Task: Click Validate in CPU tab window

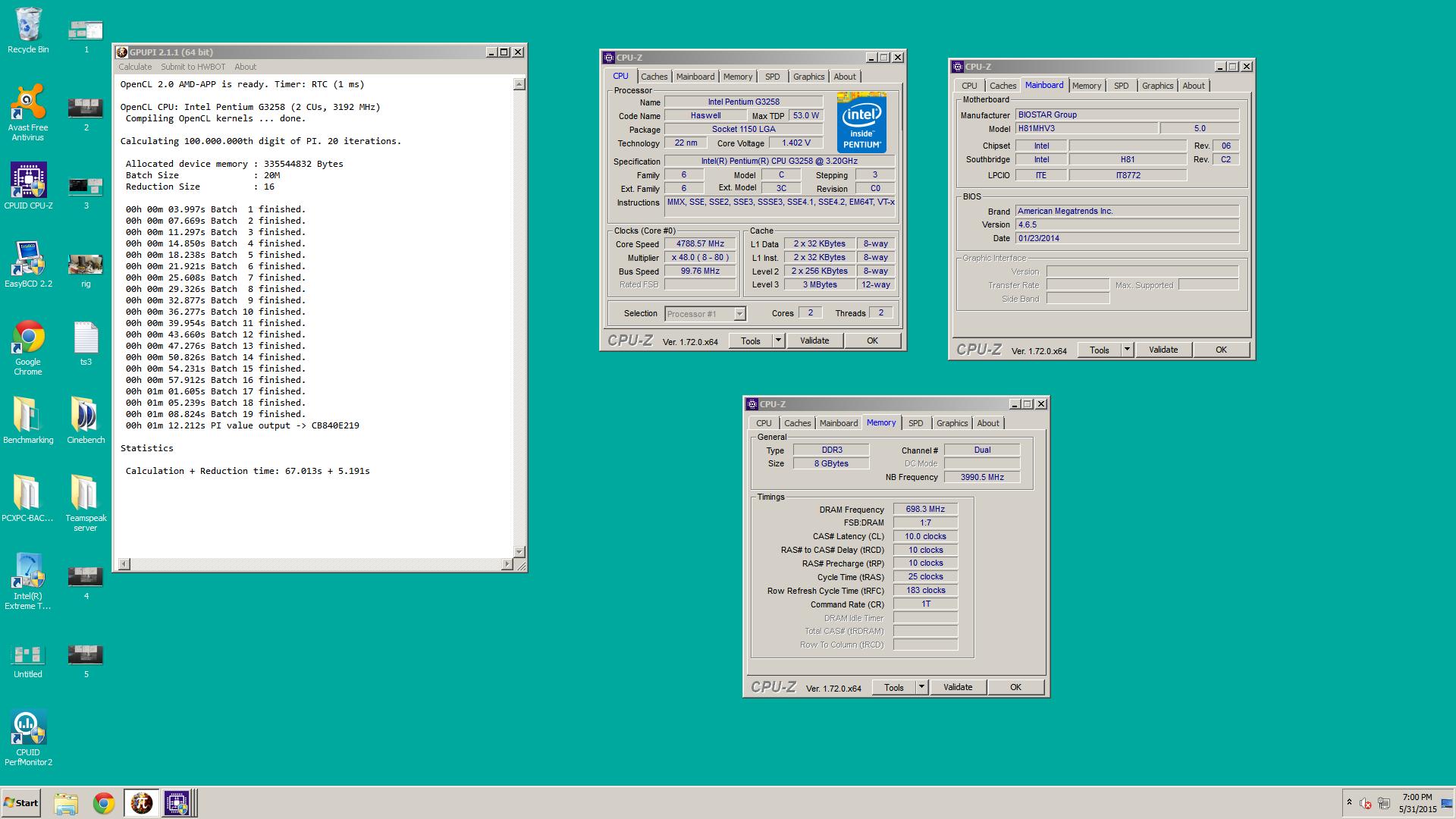Action: pos(814,341)
